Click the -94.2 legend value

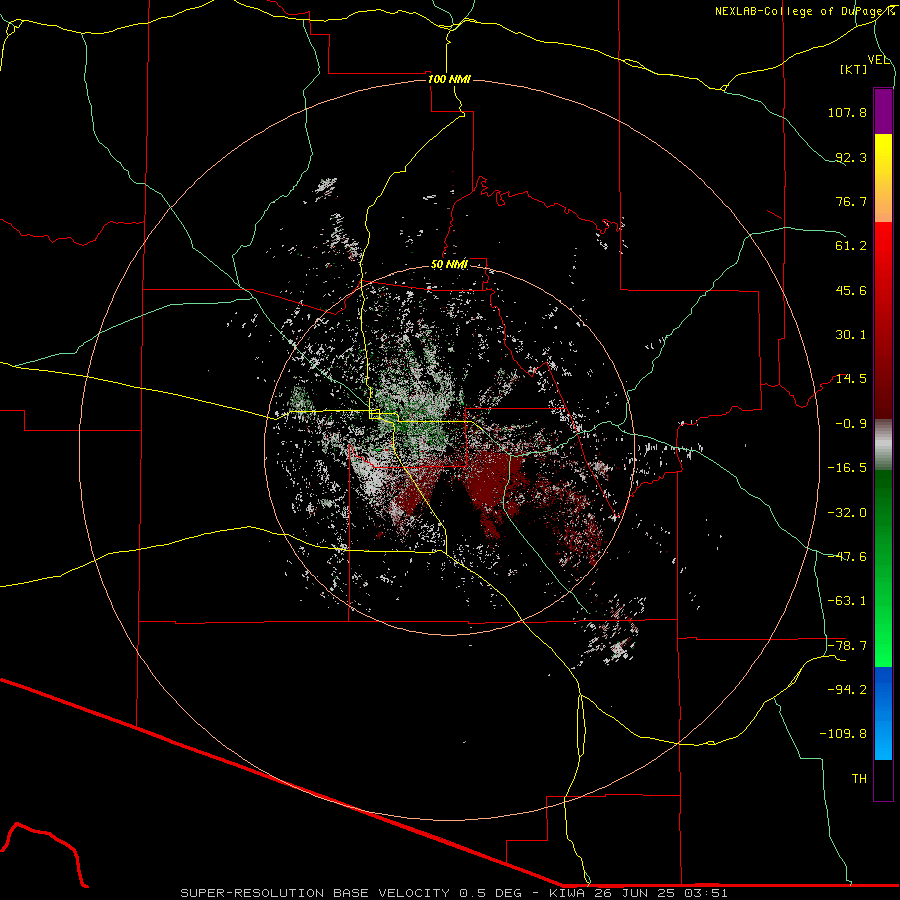pos(847,690)
